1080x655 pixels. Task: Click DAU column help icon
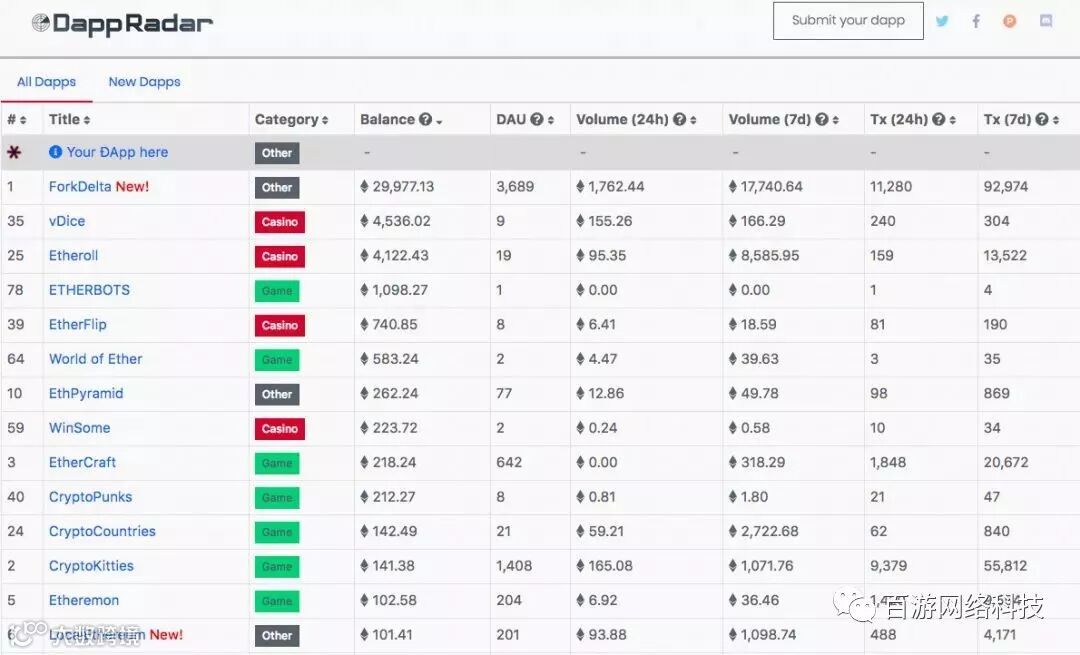[537, 119]
